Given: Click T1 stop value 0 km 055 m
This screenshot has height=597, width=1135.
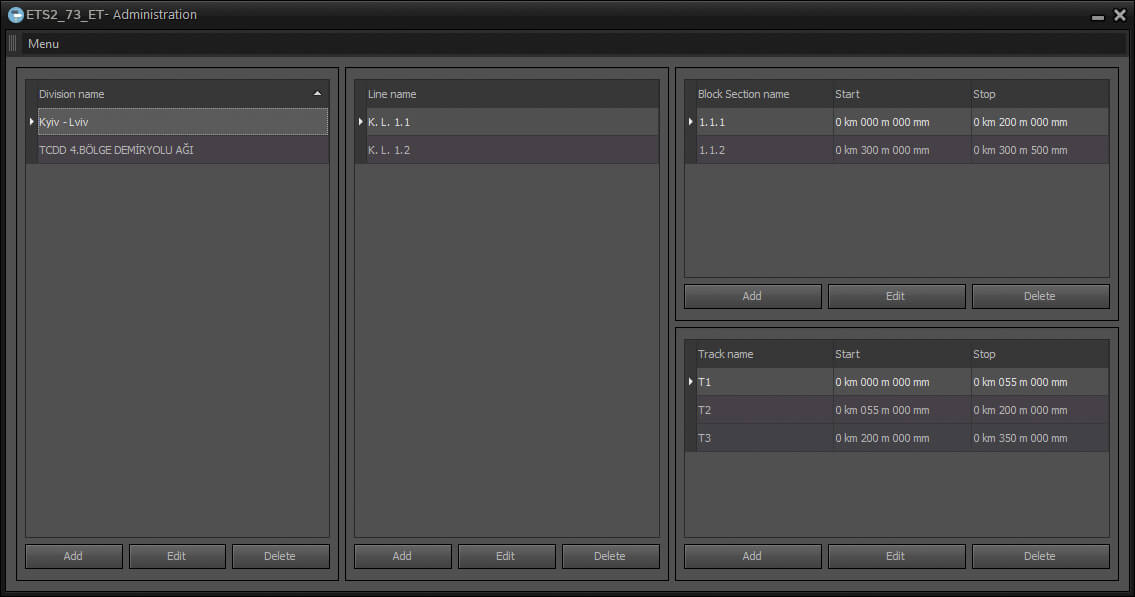Looking at the screenshot, I should 1039,381.
